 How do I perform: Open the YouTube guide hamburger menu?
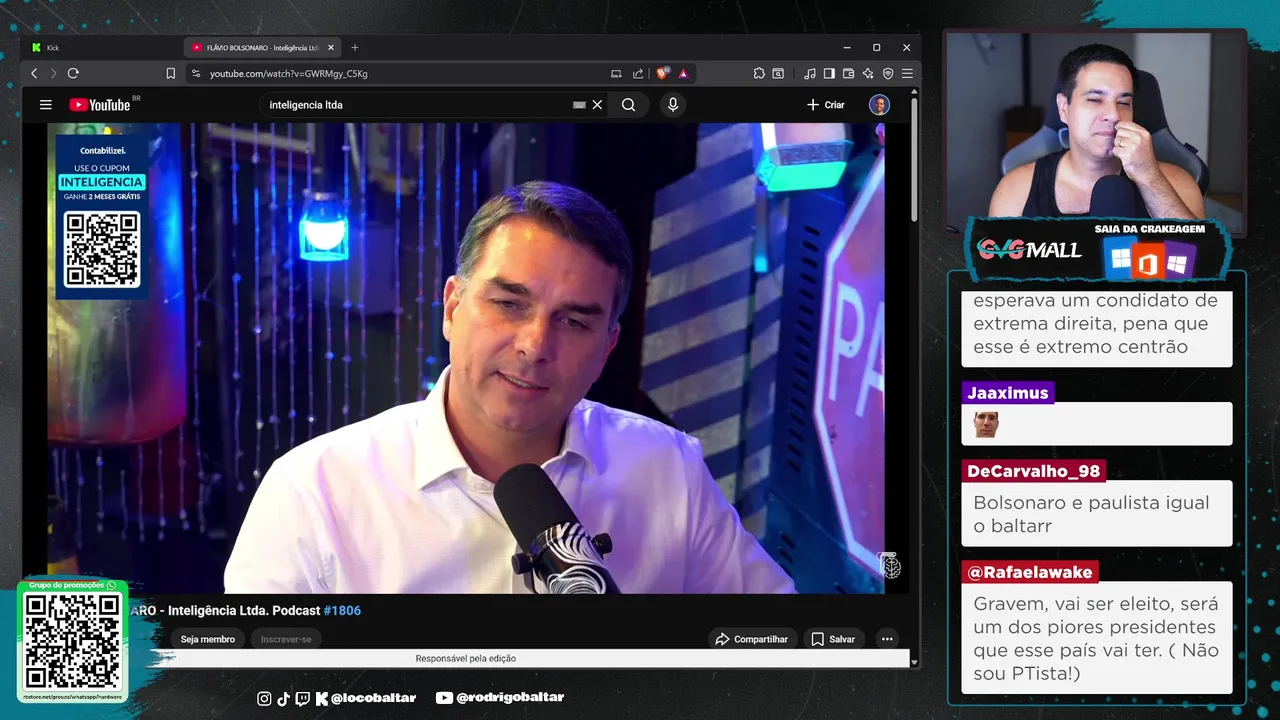(x=45, y=105)
